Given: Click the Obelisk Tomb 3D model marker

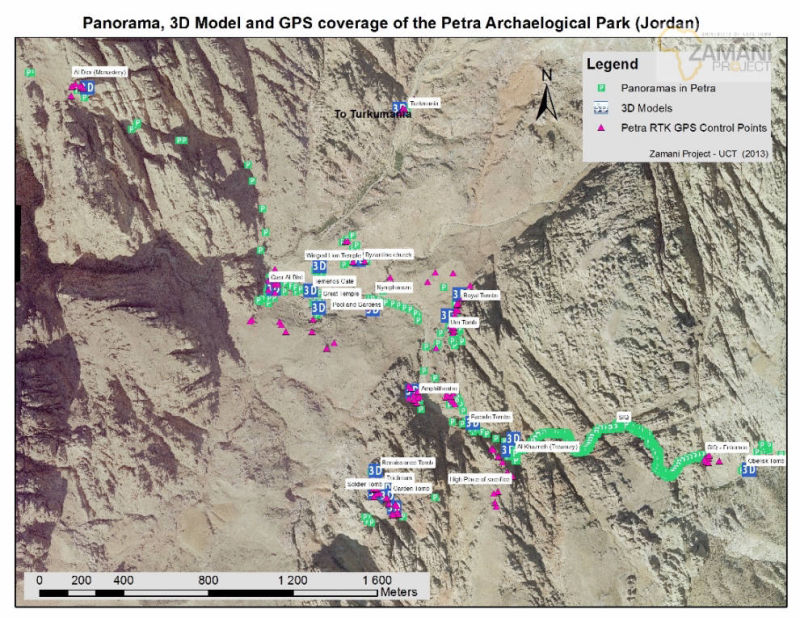Looking at the screenshot, I should [750, 471].
